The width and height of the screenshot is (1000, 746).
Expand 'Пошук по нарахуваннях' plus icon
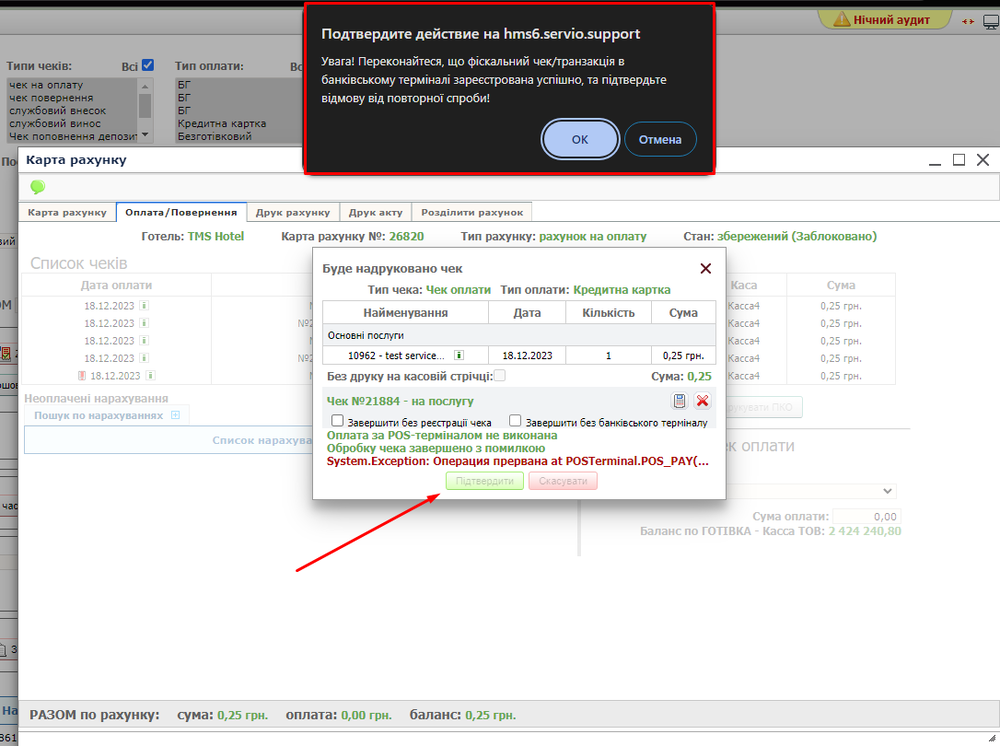coord(175,415)
